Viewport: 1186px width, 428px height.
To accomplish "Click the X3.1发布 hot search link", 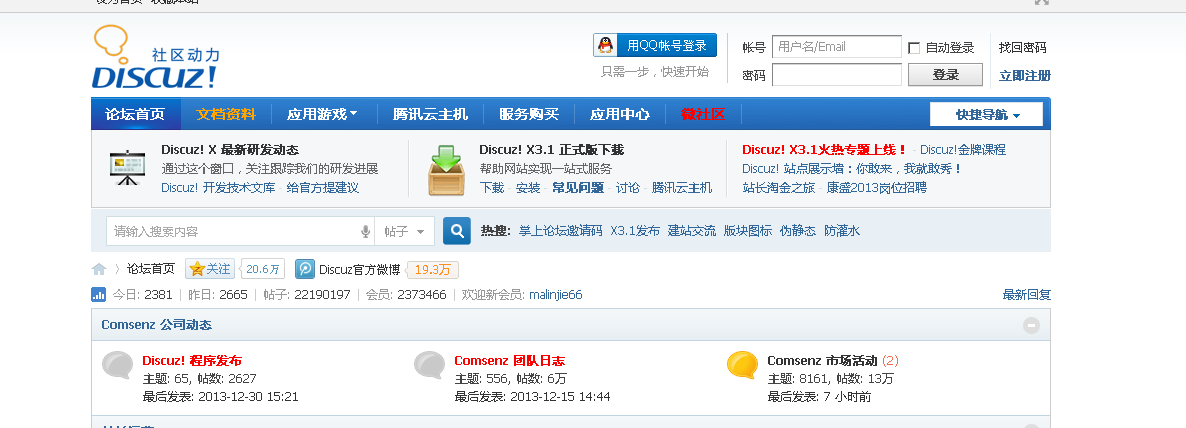I will click(635, 231).
